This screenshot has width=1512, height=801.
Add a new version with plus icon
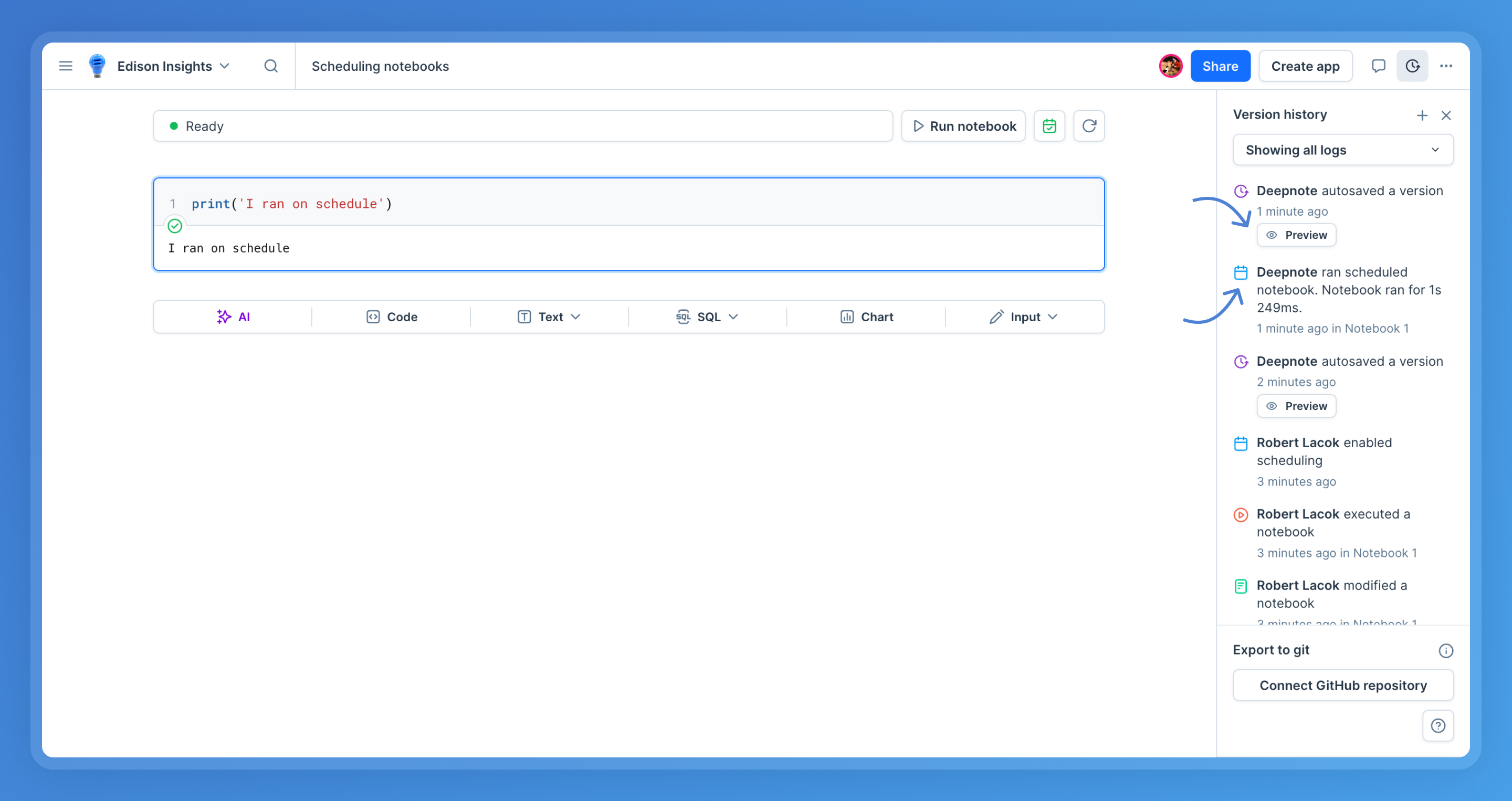1422,115
